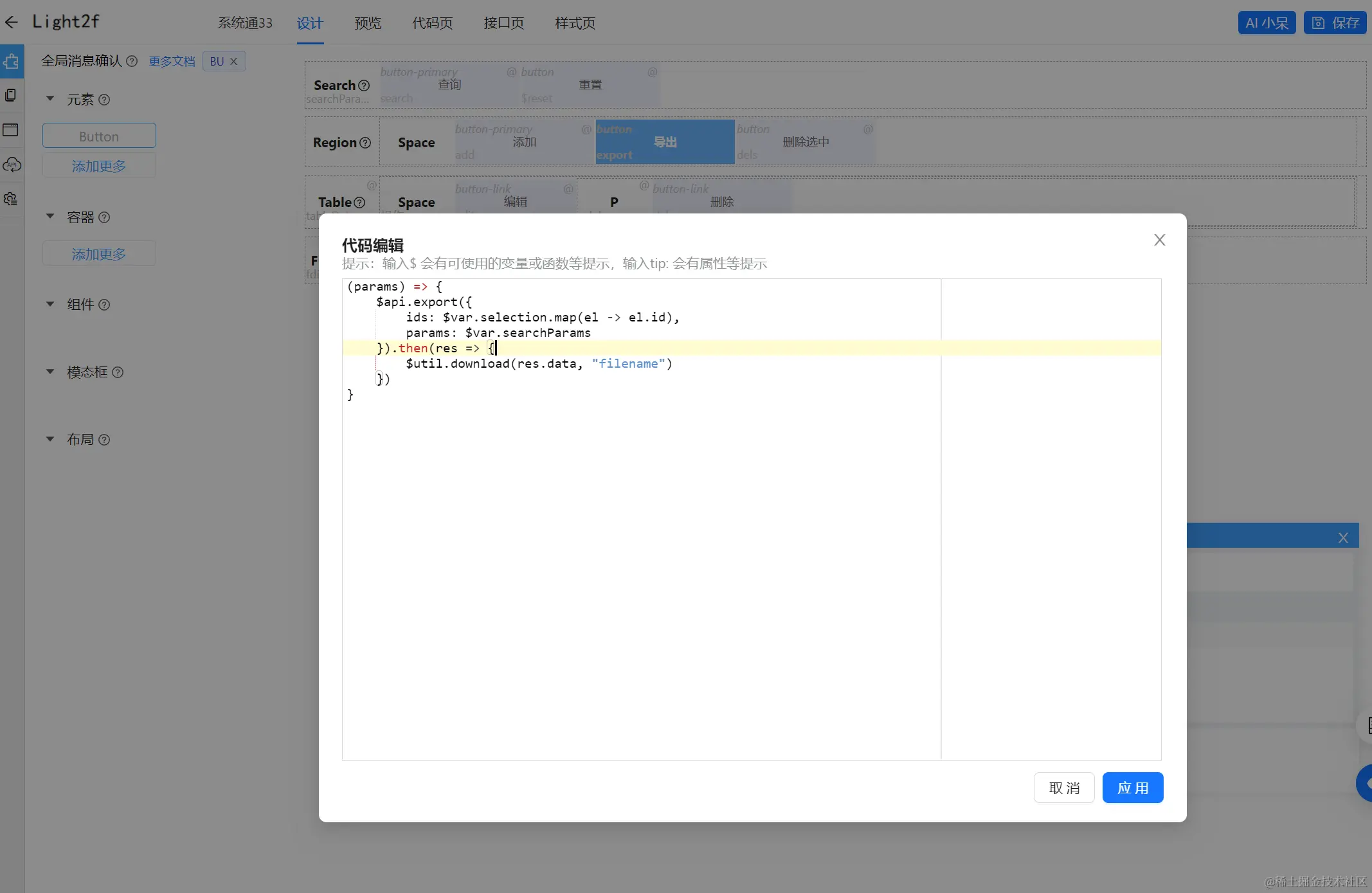The height and width of the screenshot is (893, 1372).
Task: Click 添加更多 under 容器
Action: click(99, 254)
